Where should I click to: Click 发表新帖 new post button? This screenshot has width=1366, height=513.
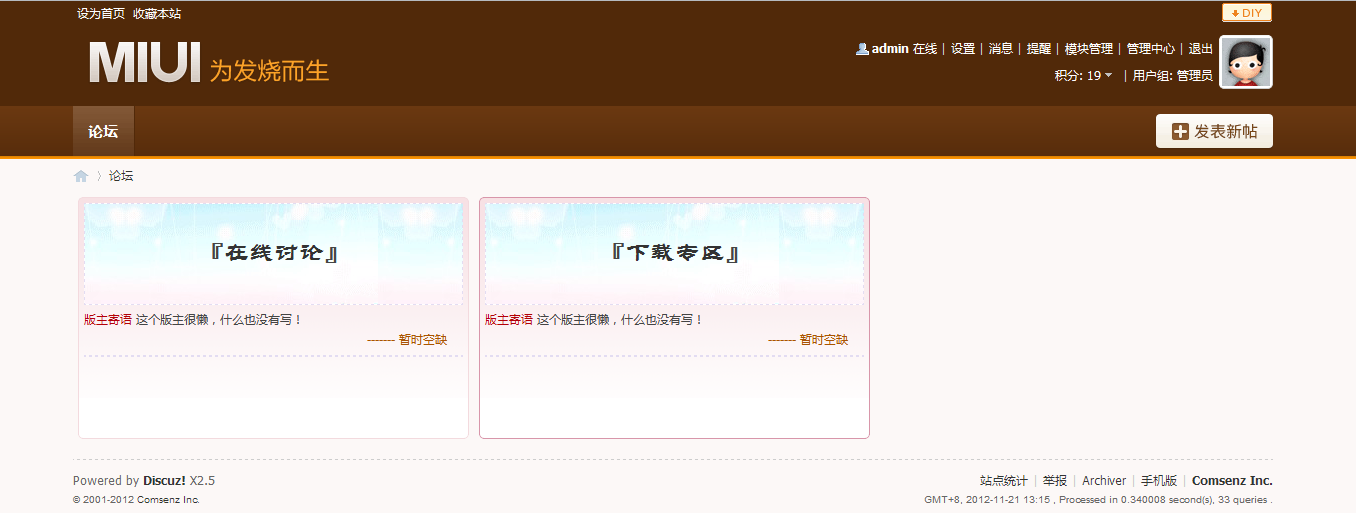tap(1214, 131)
